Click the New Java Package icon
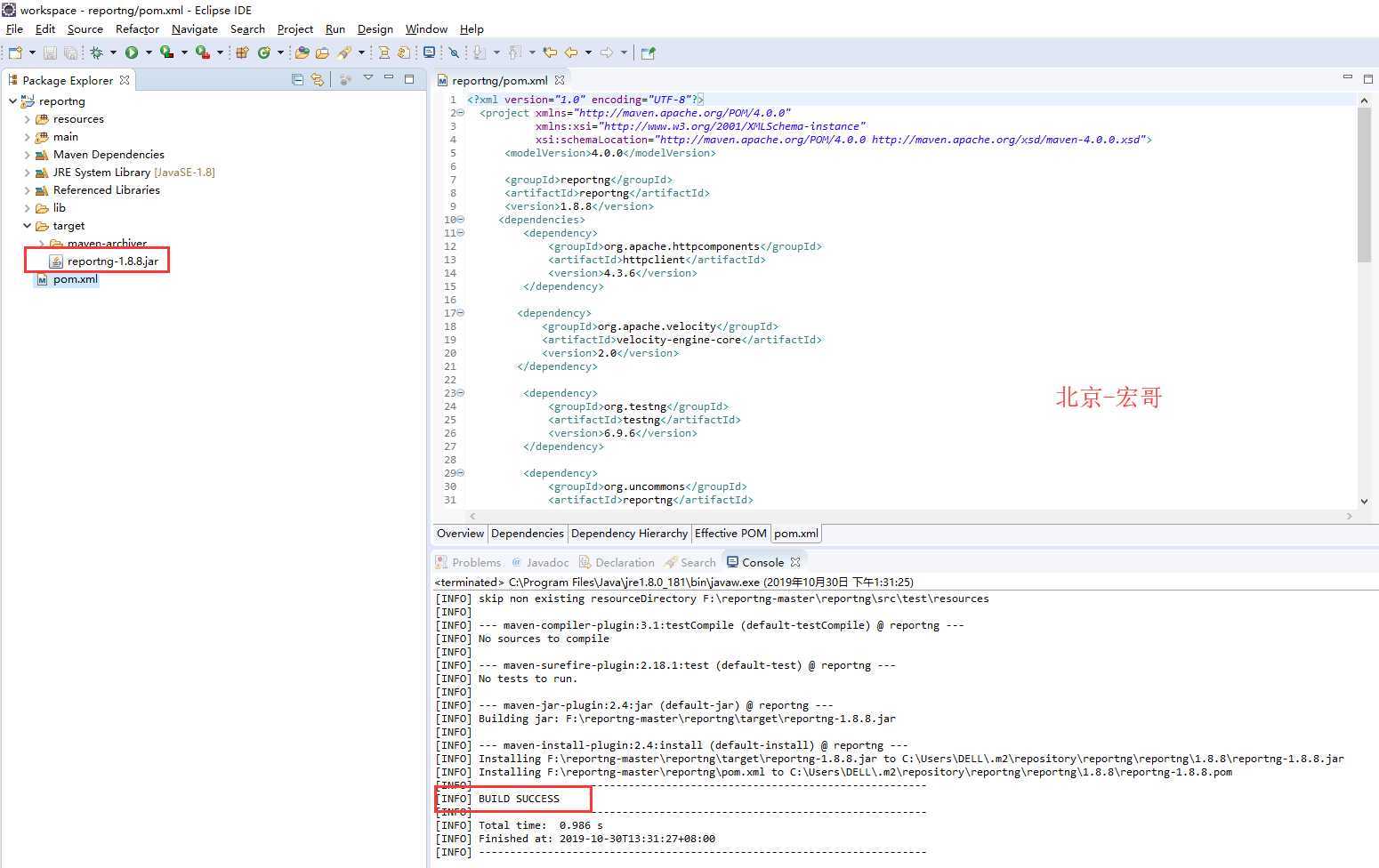Screen dimensions: 1379x868 coord(242,52)
